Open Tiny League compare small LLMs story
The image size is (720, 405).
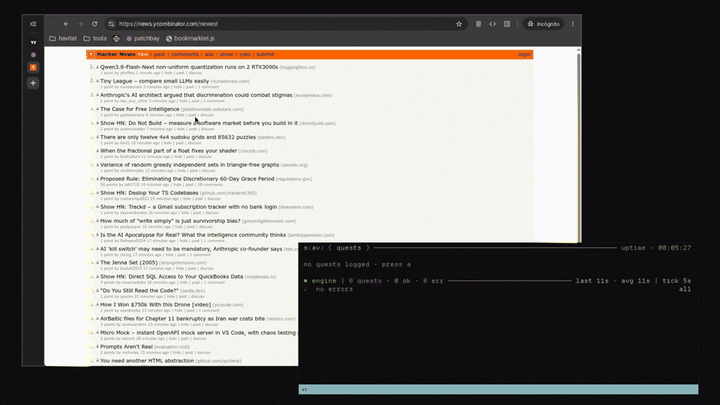point(154,81)
